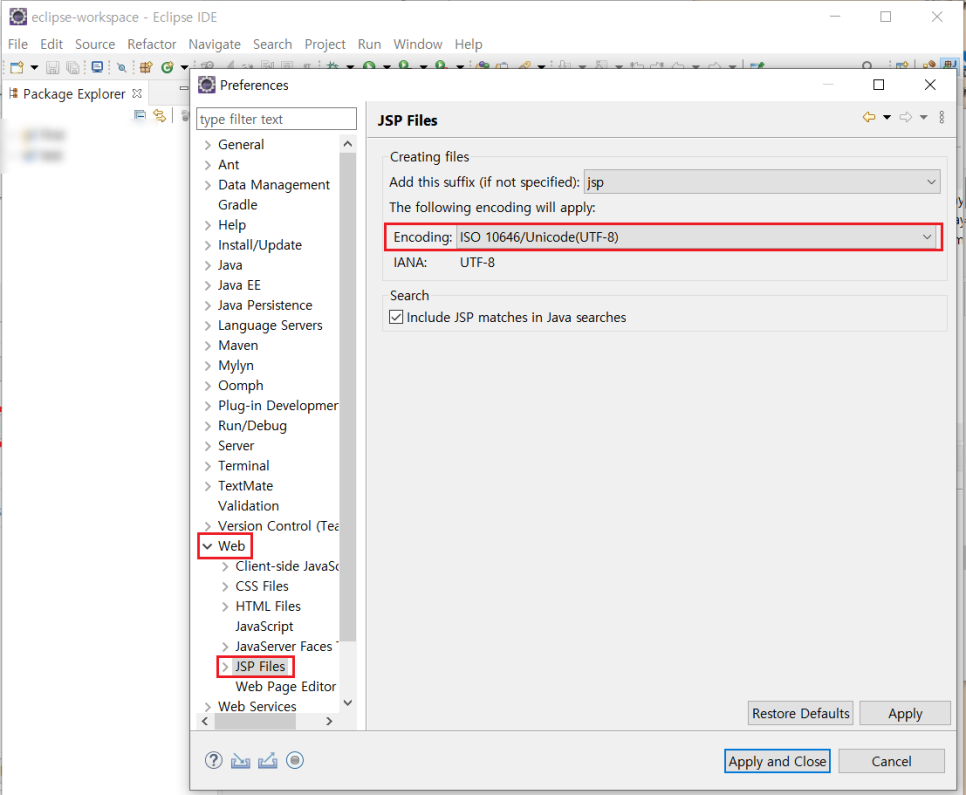Viewport: 966px width, 795px height.
Task: Expand the HTML Files node
Action: click(x=225, y=607)
